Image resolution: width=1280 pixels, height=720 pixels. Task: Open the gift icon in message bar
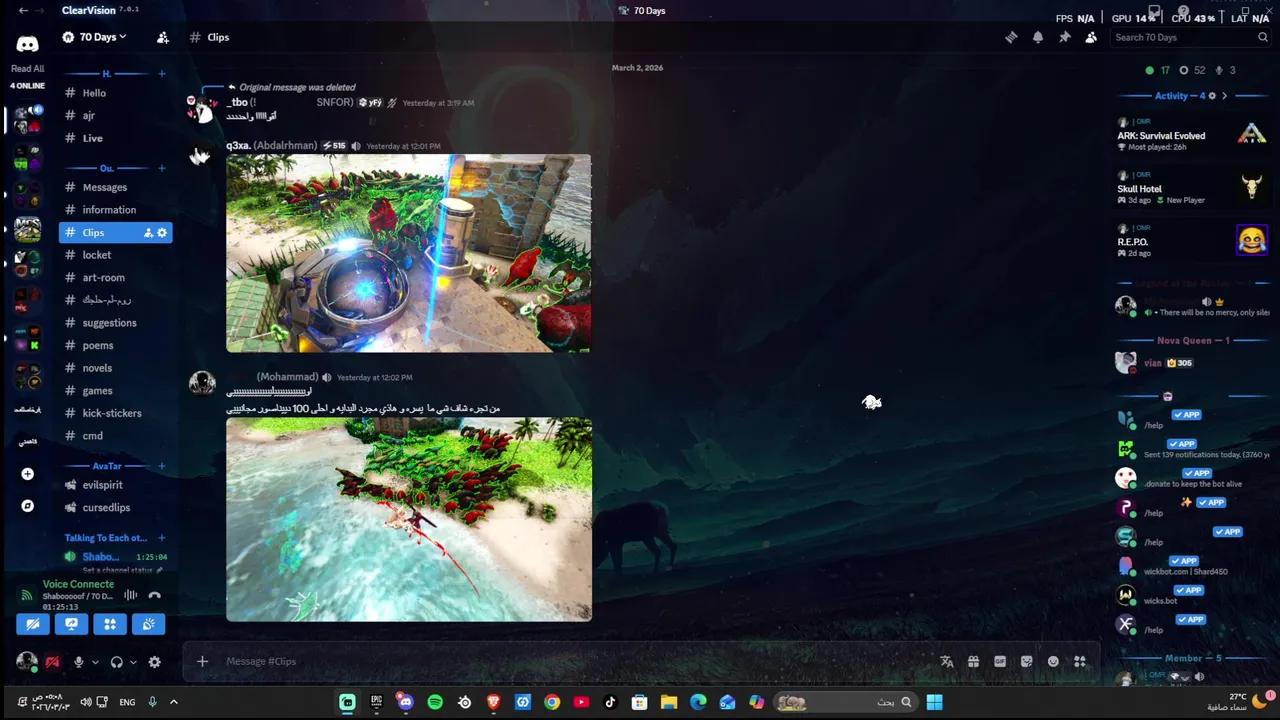tap(973, 661)
